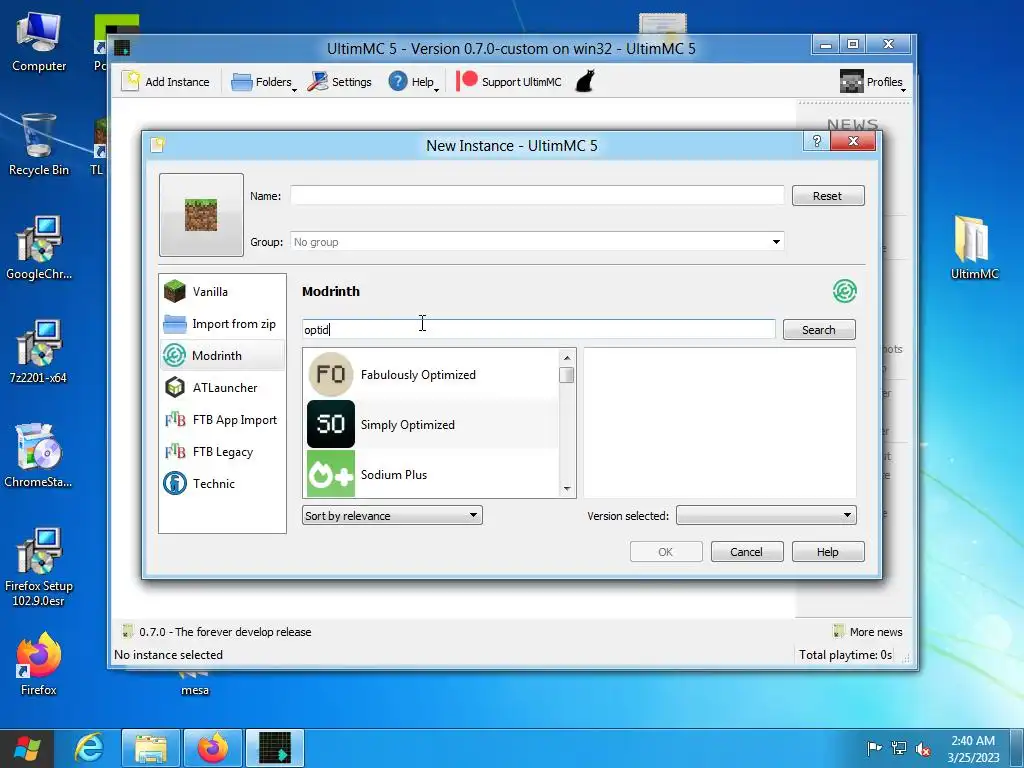
Task: Click the muted volume tray icon
Action: (x=923, y=748)
